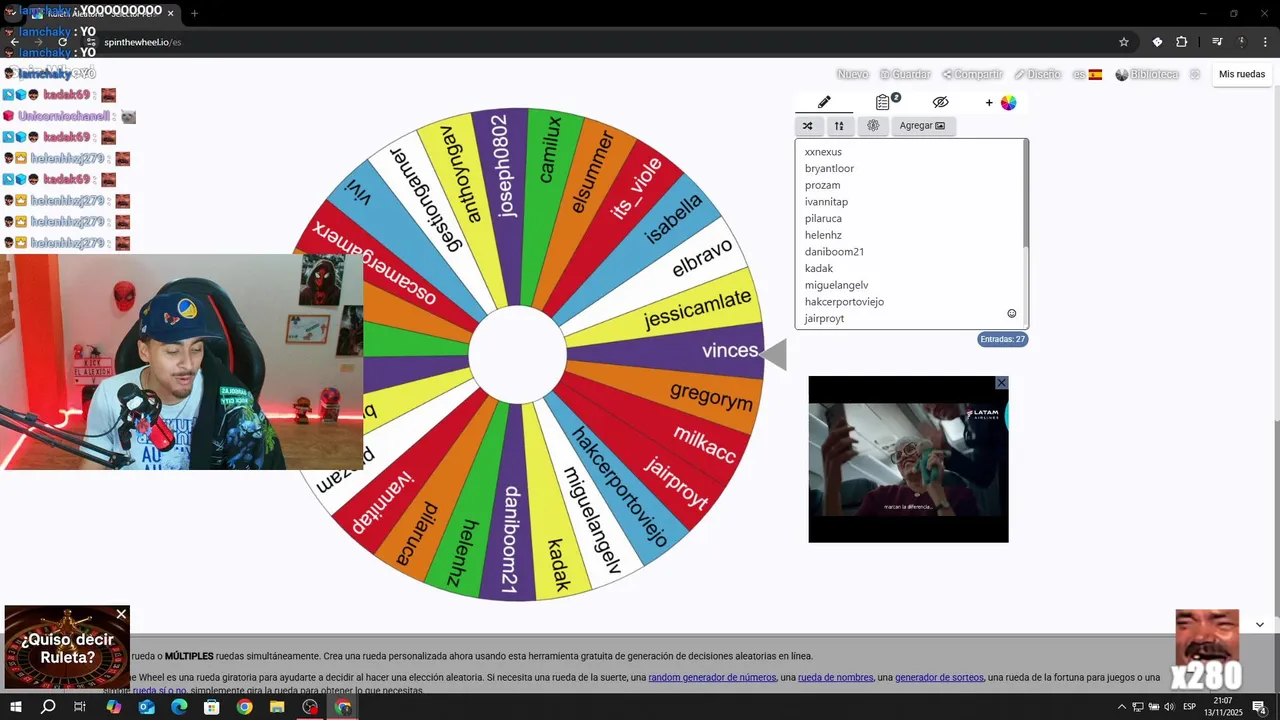Open rueda de nombres link

(x=835, y=677)
